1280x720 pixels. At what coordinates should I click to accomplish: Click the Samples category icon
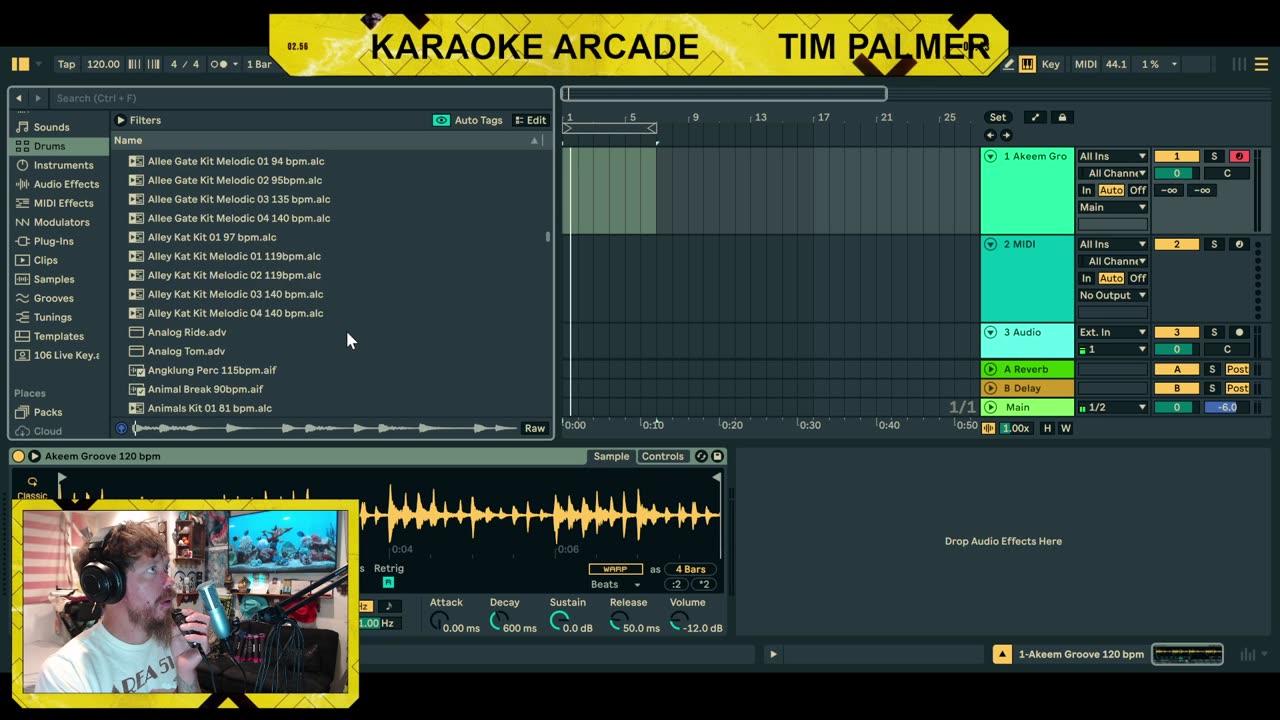click(x=23, y=279)
